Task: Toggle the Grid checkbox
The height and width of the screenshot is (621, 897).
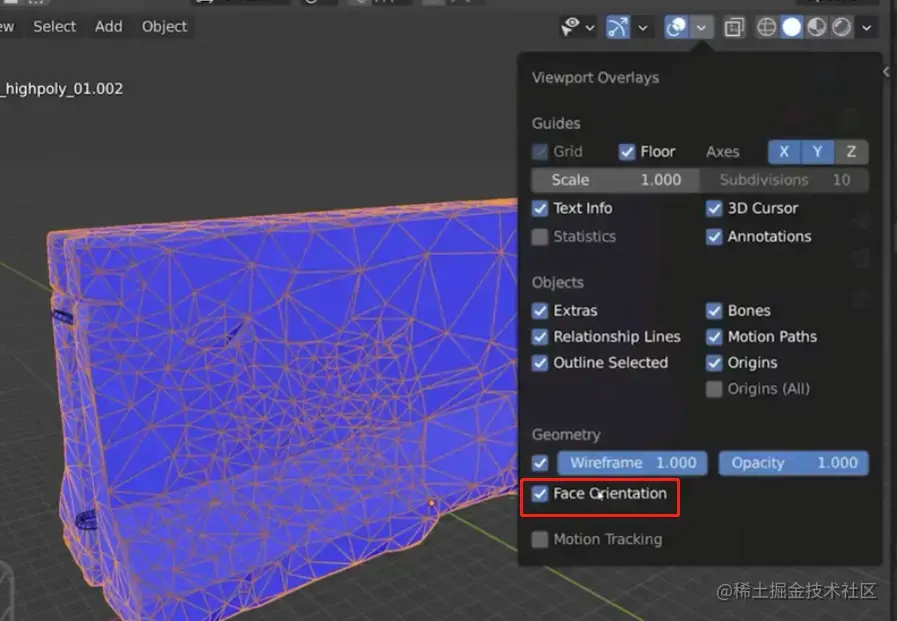Action: [539, 152]
